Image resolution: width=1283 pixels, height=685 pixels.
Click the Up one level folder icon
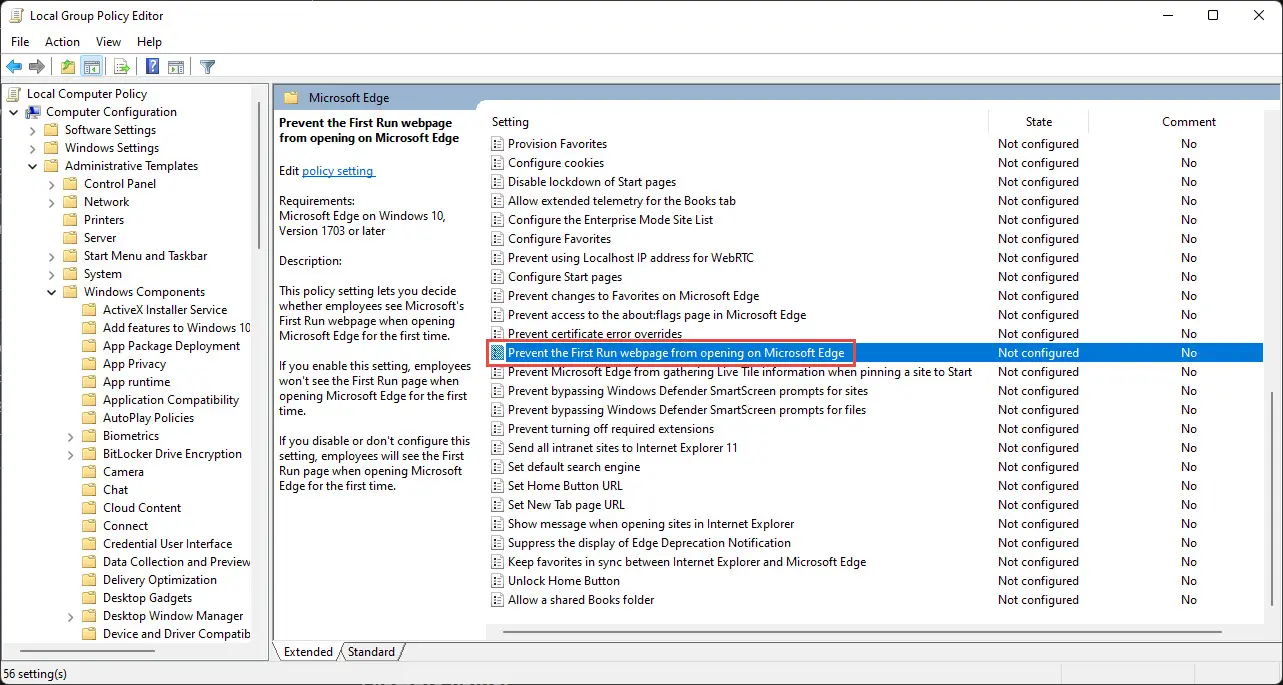click(67, 67)
